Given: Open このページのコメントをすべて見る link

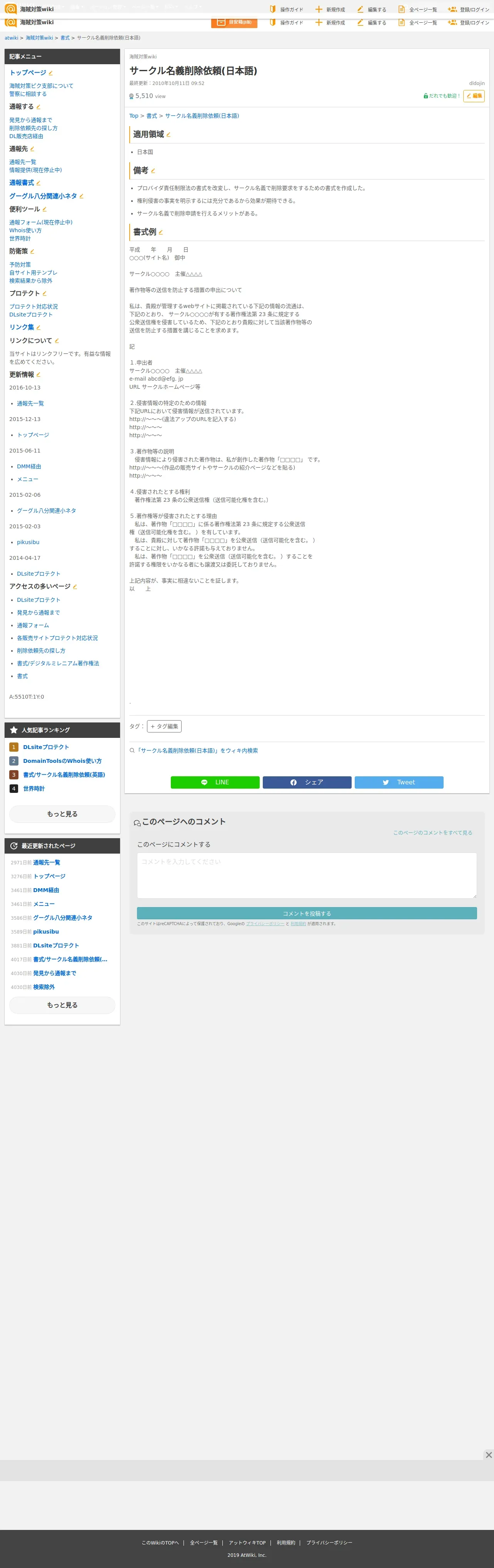Looking at the screenshot, I should (x=432, y=833).
